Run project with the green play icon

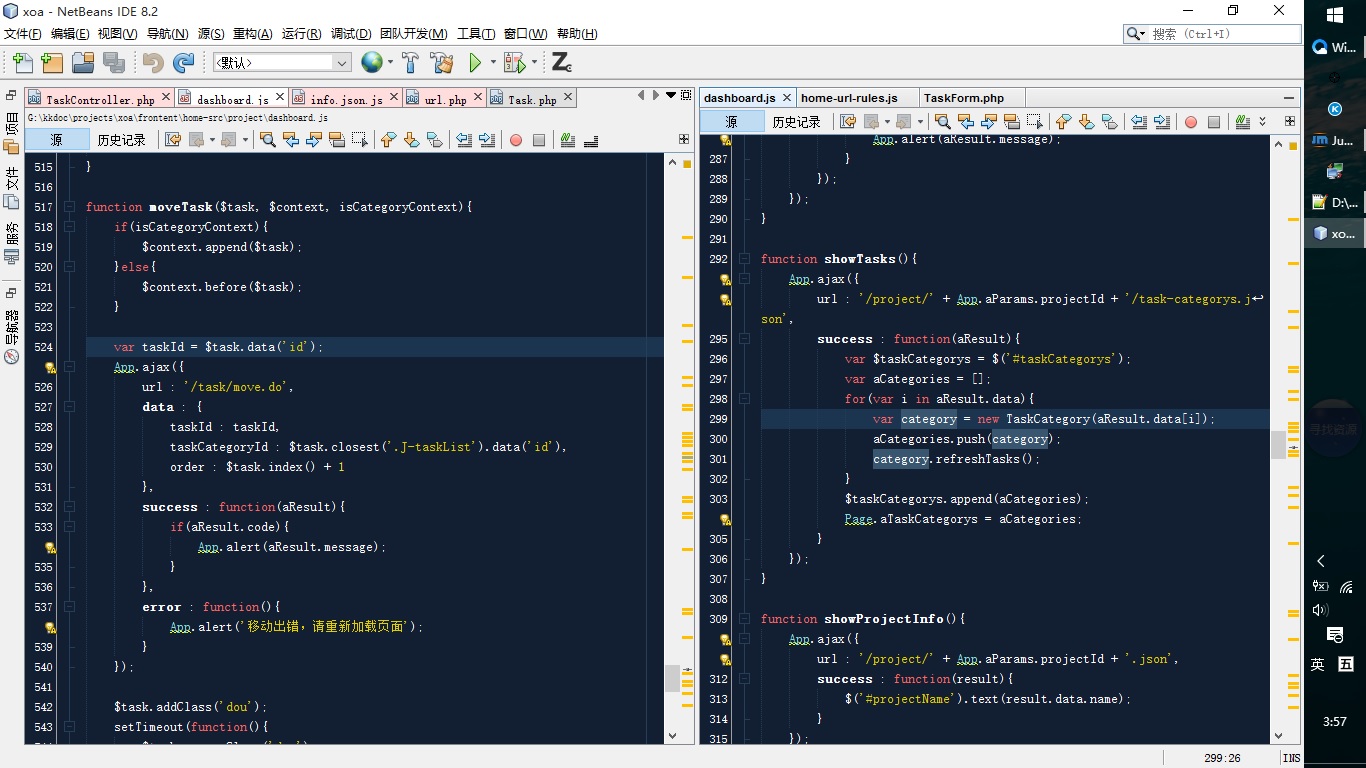pos(475,63)
